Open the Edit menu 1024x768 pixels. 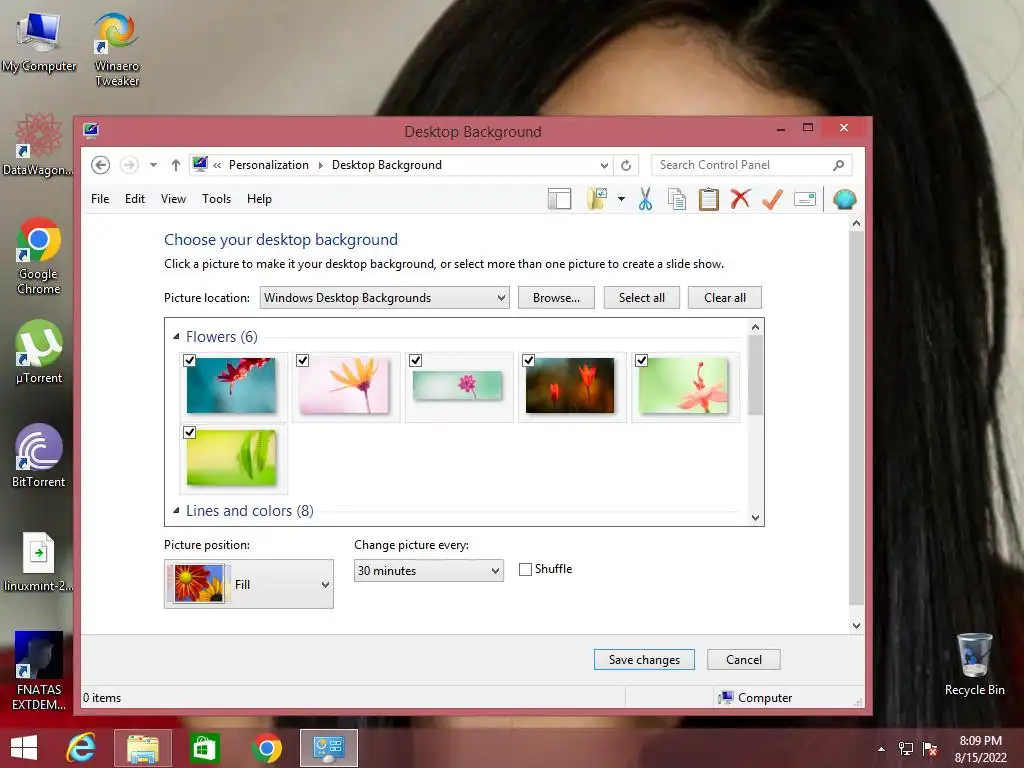coord(135,199)
